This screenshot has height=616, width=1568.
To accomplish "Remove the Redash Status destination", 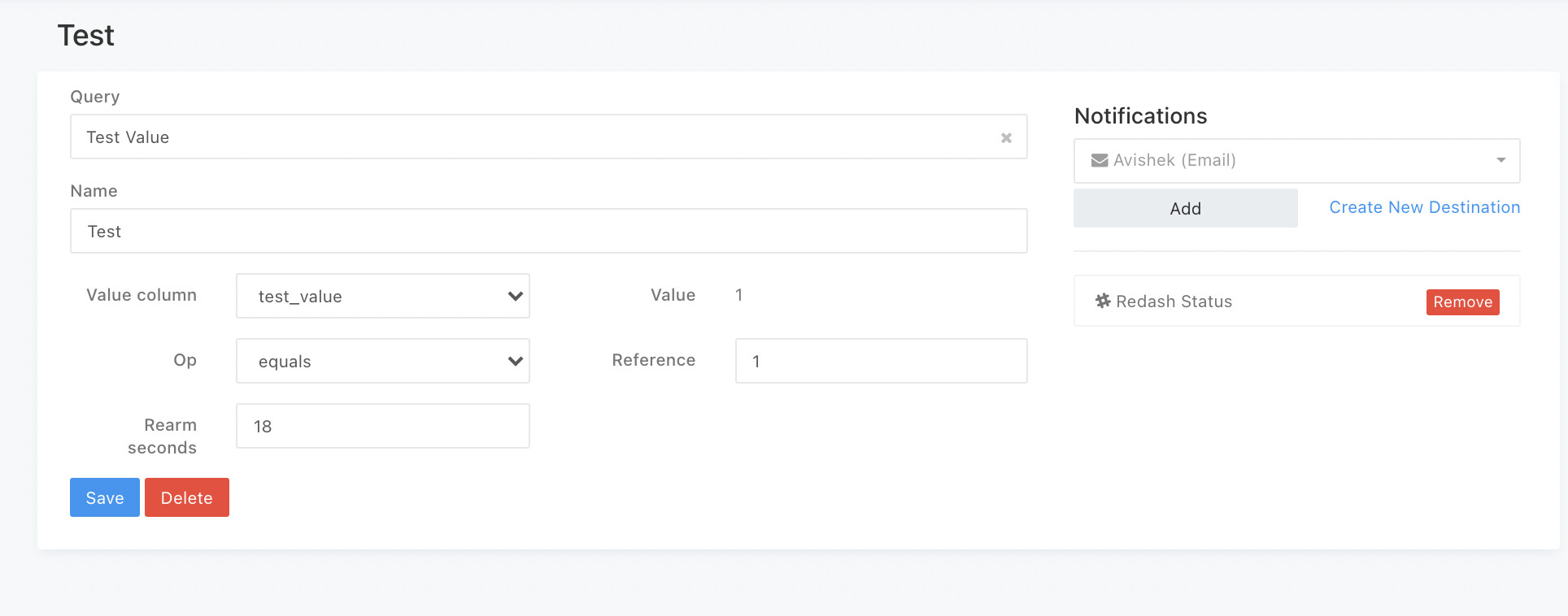I will (x=1462, y=301).
